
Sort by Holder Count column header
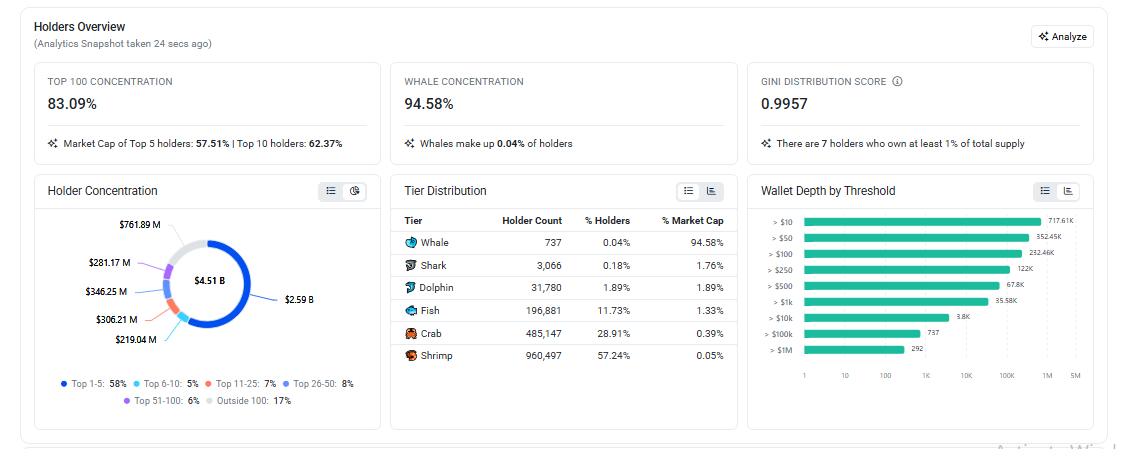point(532,221)
